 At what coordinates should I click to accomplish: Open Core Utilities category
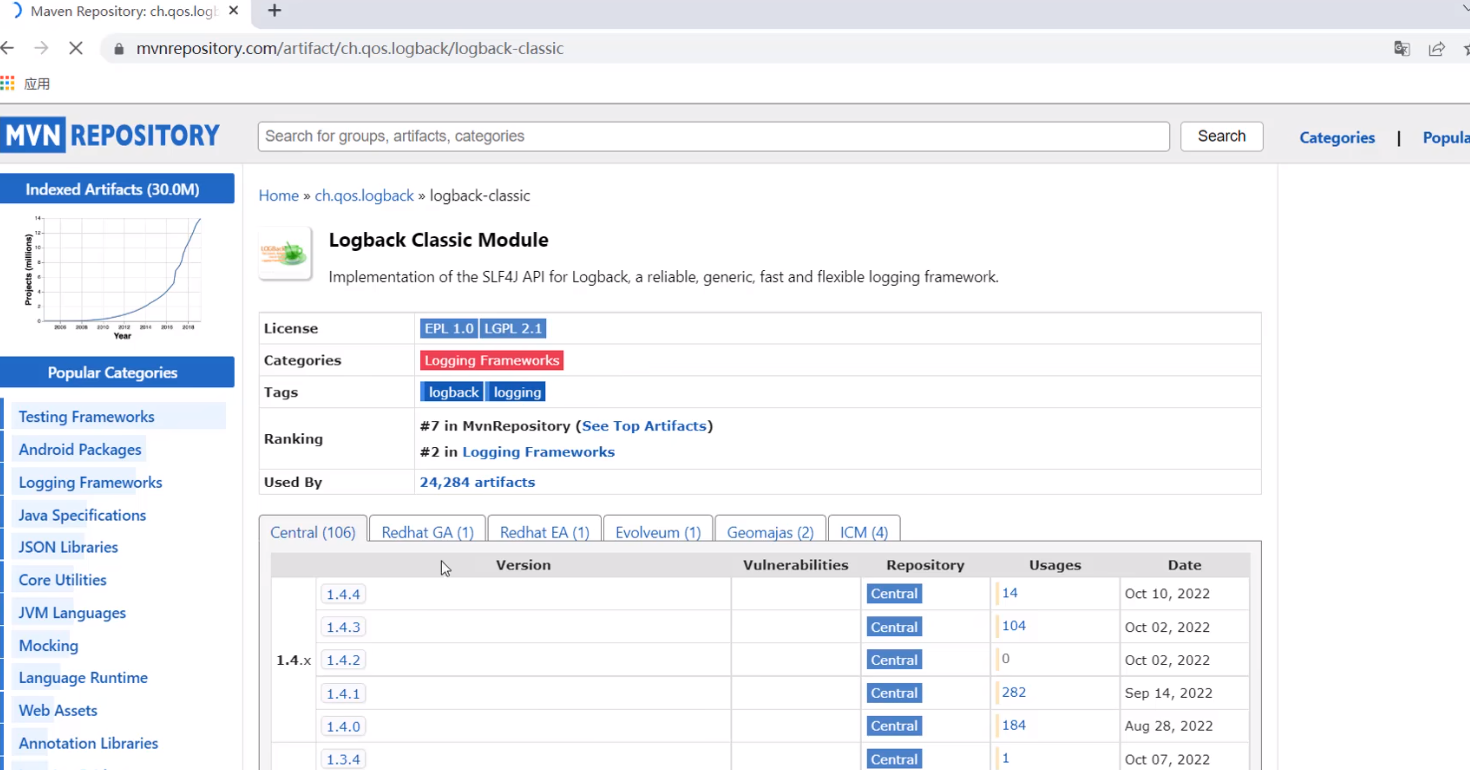[62, 580]
